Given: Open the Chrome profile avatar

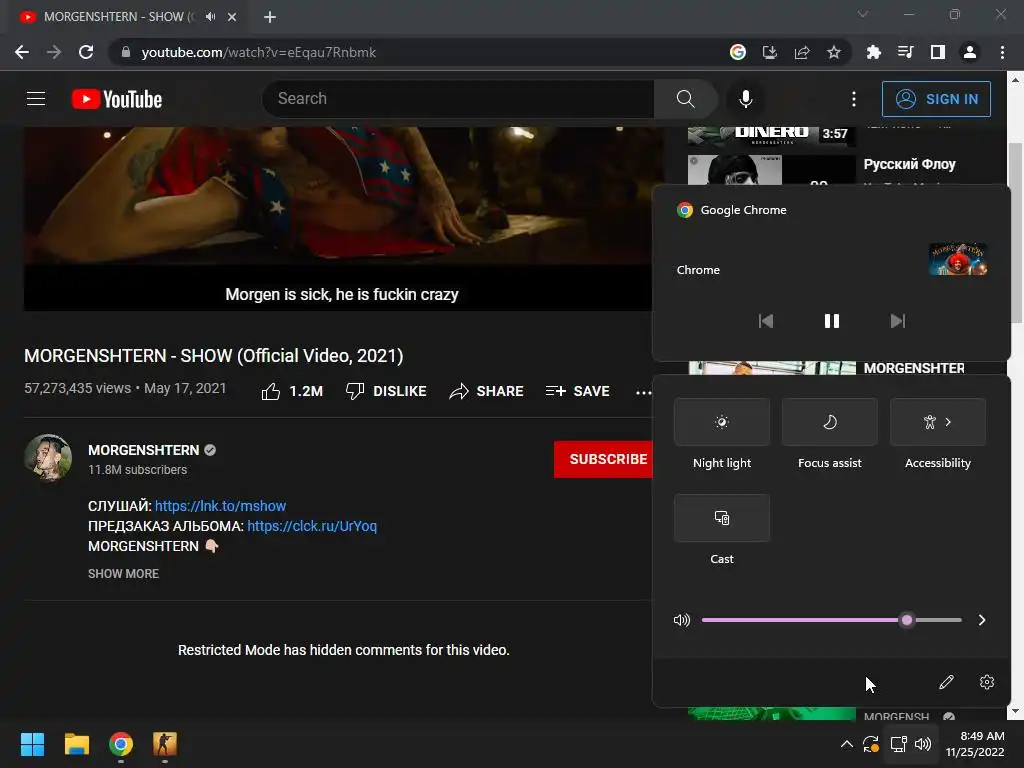Looking at the screenshot, I should [970, 52].
